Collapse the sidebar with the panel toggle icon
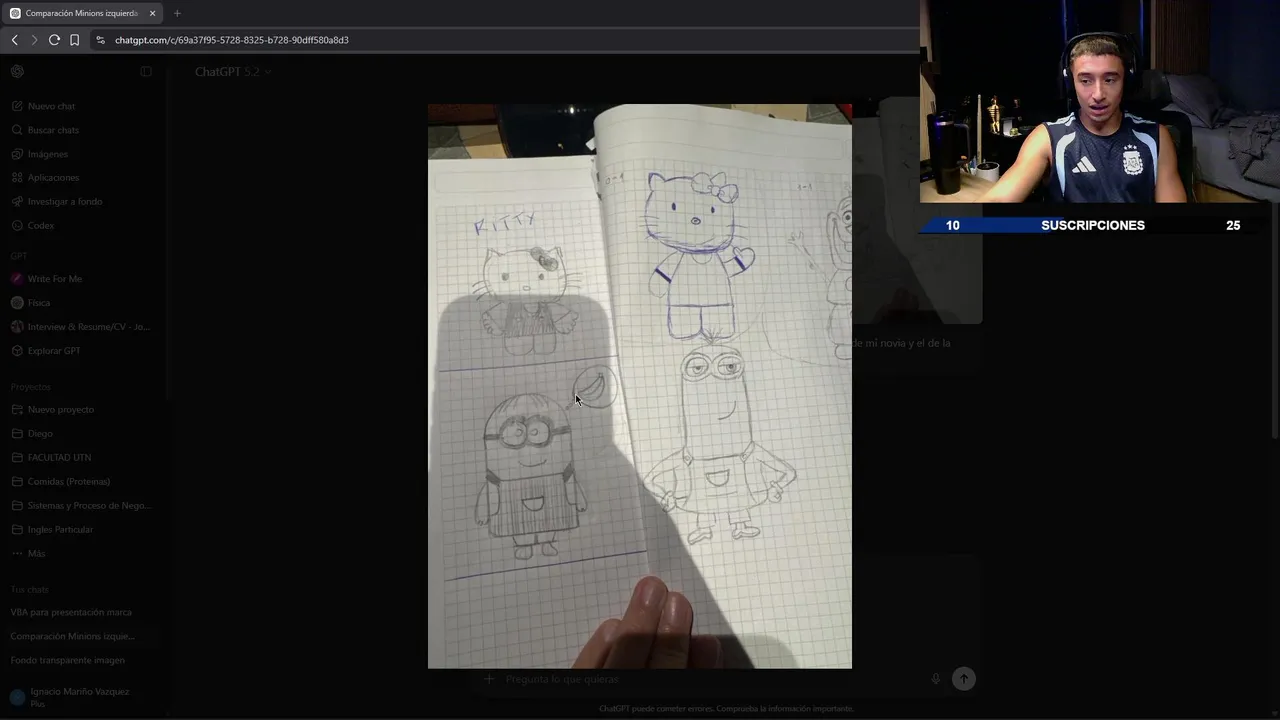The image size is (1280, 720). click(146, 72)
